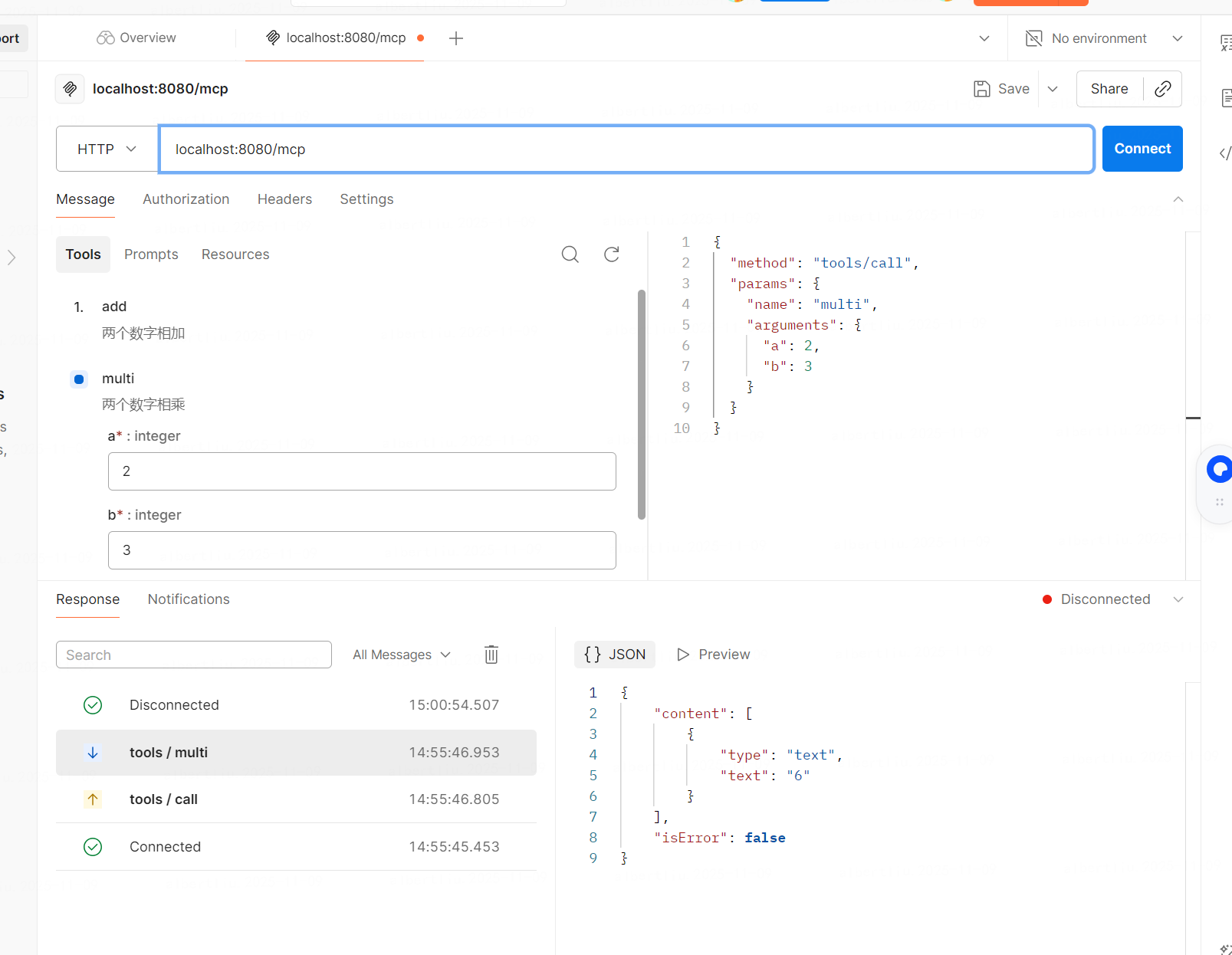Copy link with the chain icon
The height and width of the screenshot is (955, 1232).
[x=1162, y=89]
